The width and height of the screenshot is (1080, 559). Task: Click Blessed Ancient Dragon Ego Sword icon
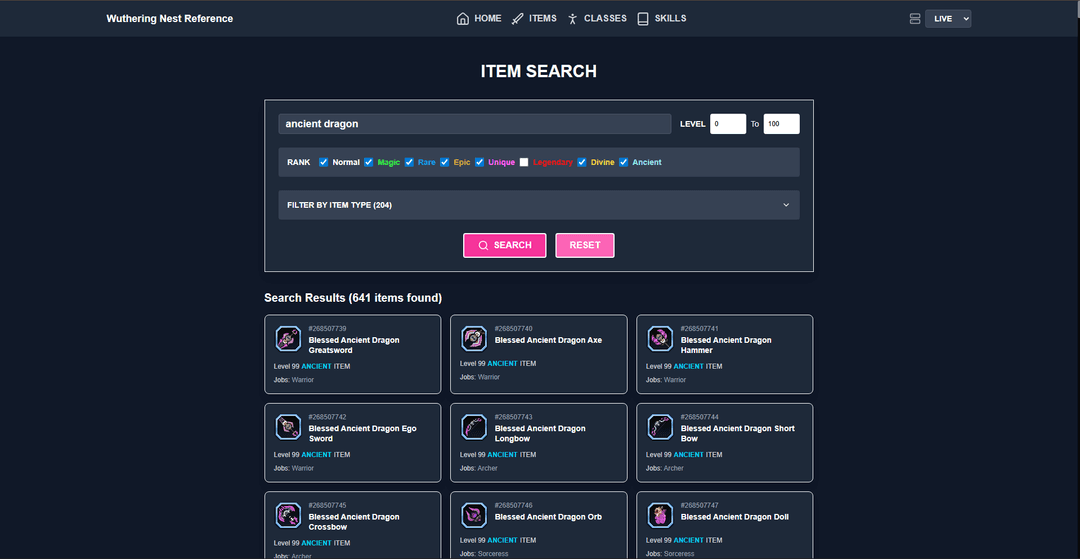pyautogui.click(x=288, y=427)
